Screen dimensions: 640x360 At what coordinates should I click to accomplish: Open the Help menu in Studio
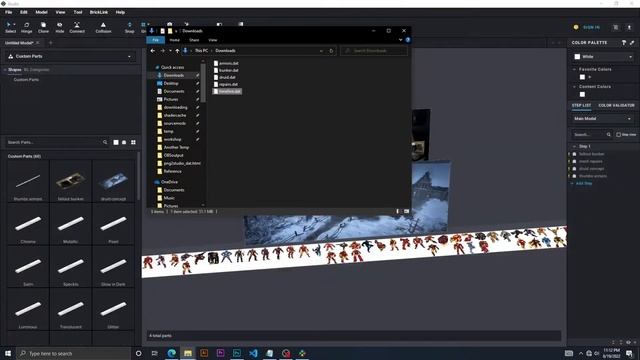pos(120,12)
